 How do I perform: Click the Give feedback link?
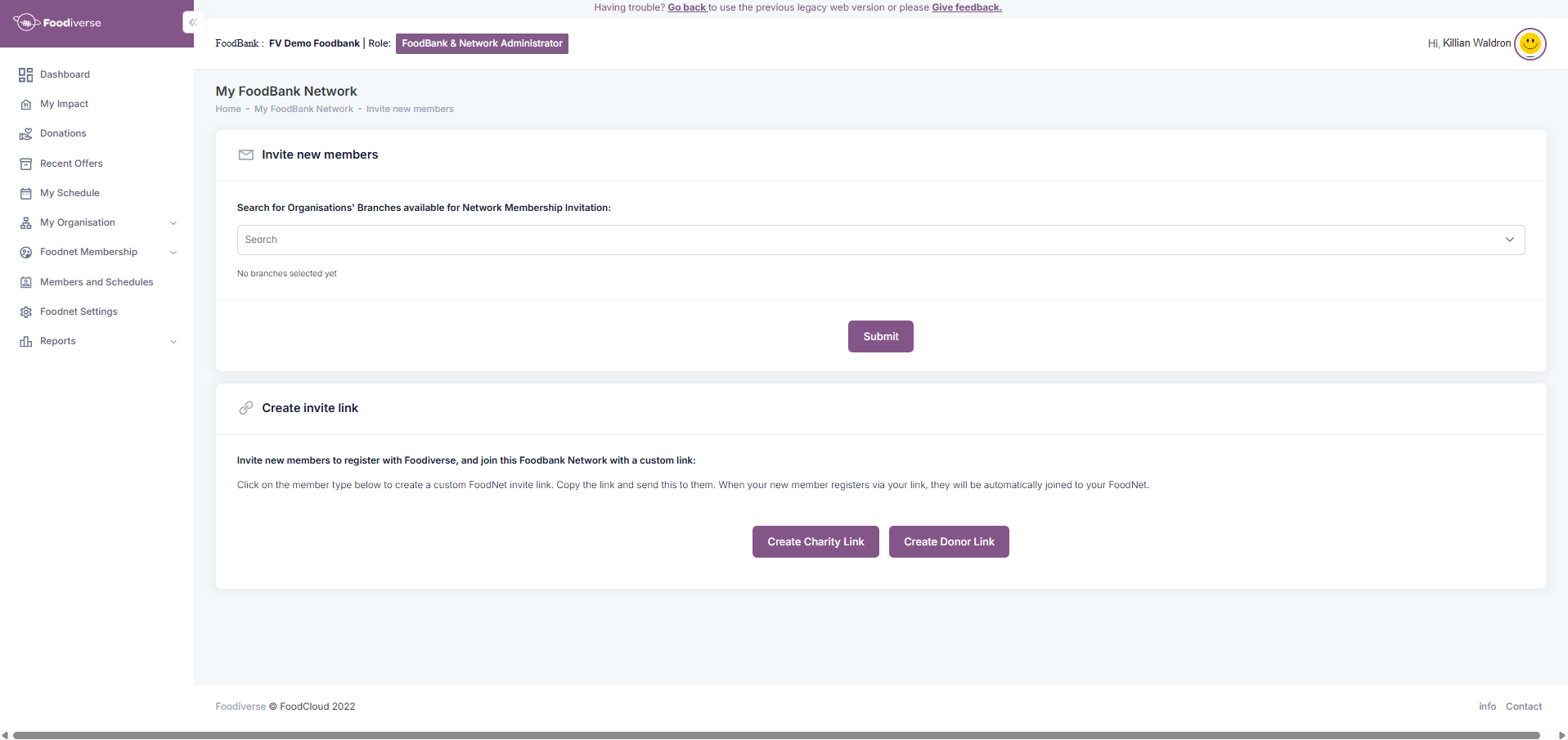click(x=966, y=7)
